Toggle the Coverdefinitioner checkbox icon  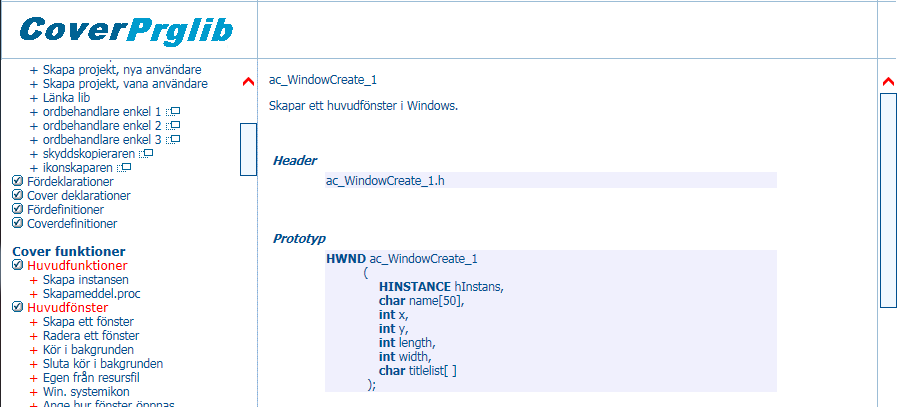pyautogui.click(x=17, y=223)
